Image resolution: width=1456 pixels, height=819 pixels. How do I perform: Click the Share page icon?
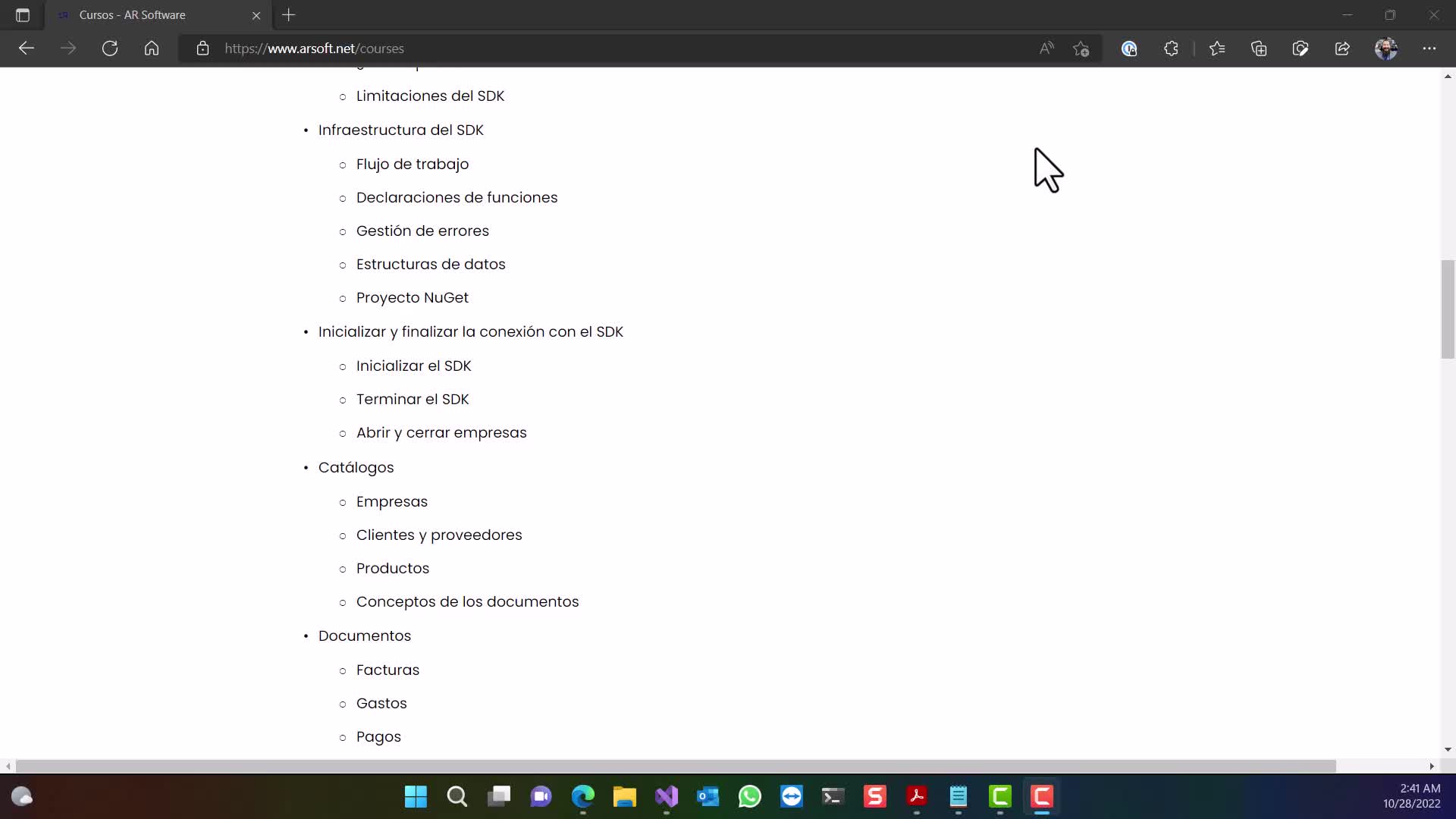tap(1342, 49)
